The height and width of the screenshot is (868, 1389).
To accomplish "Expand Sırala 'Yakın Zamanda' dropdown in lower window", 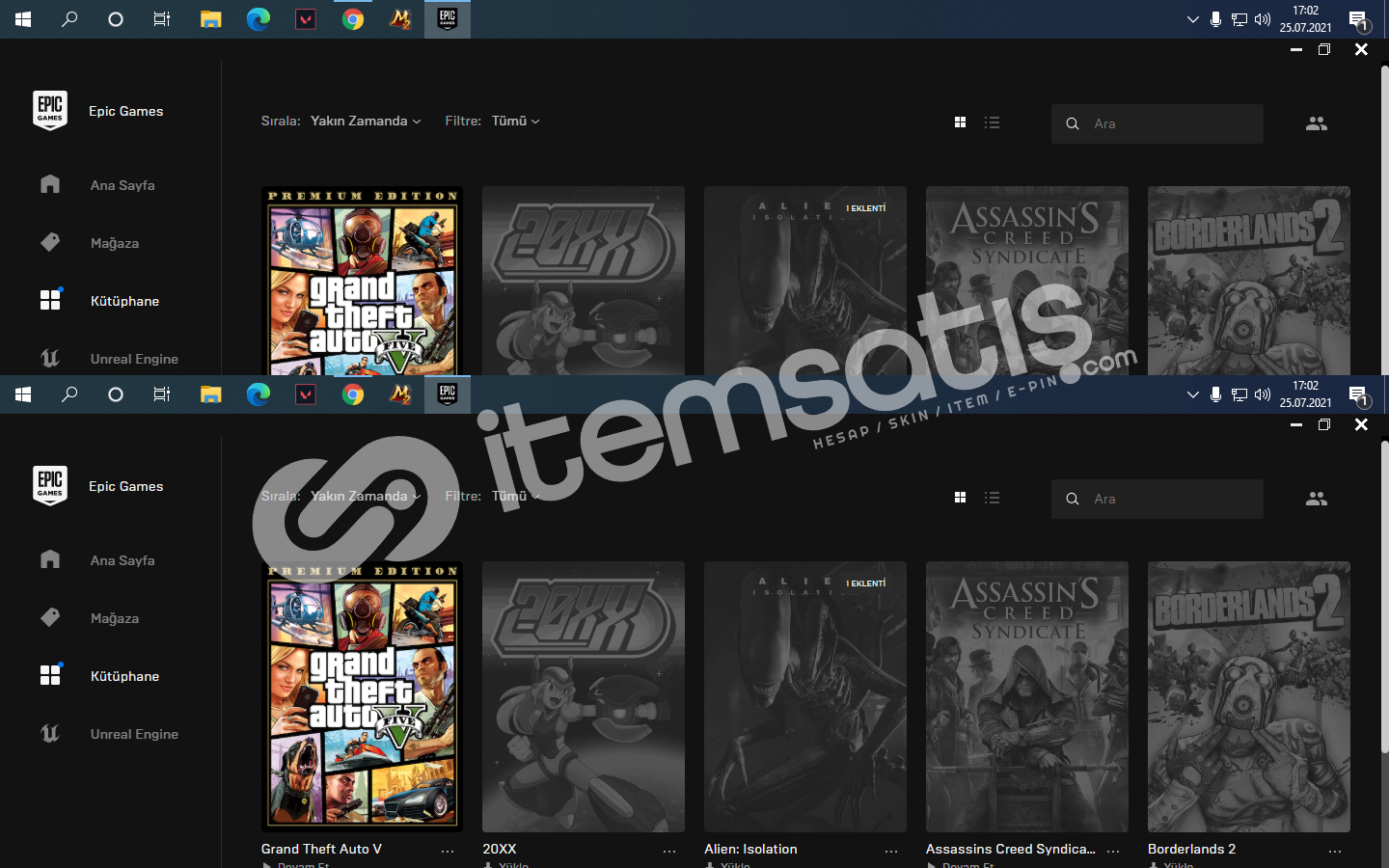I will tap(366, 496).
